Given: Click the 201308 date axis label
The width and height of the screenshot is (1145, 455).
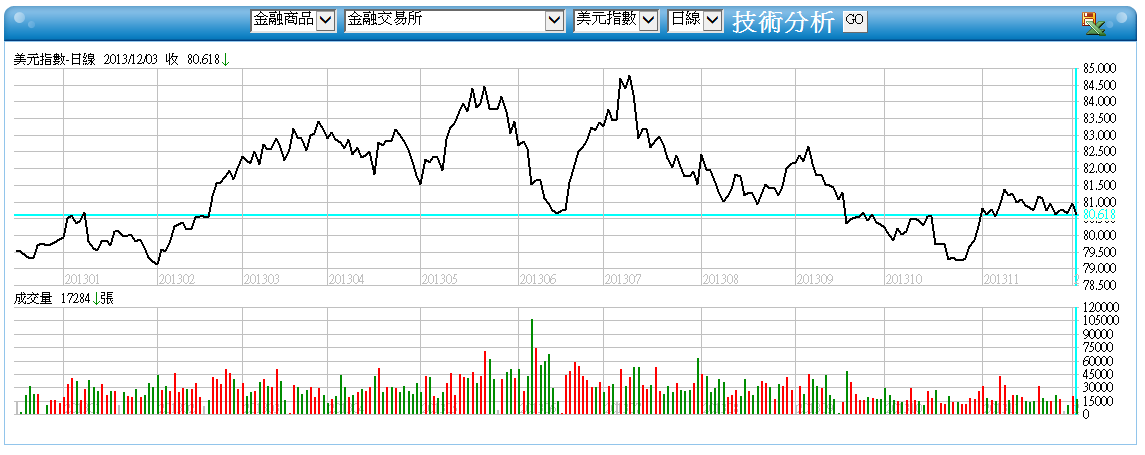Looking at the screenshot, I should point(720,279).
